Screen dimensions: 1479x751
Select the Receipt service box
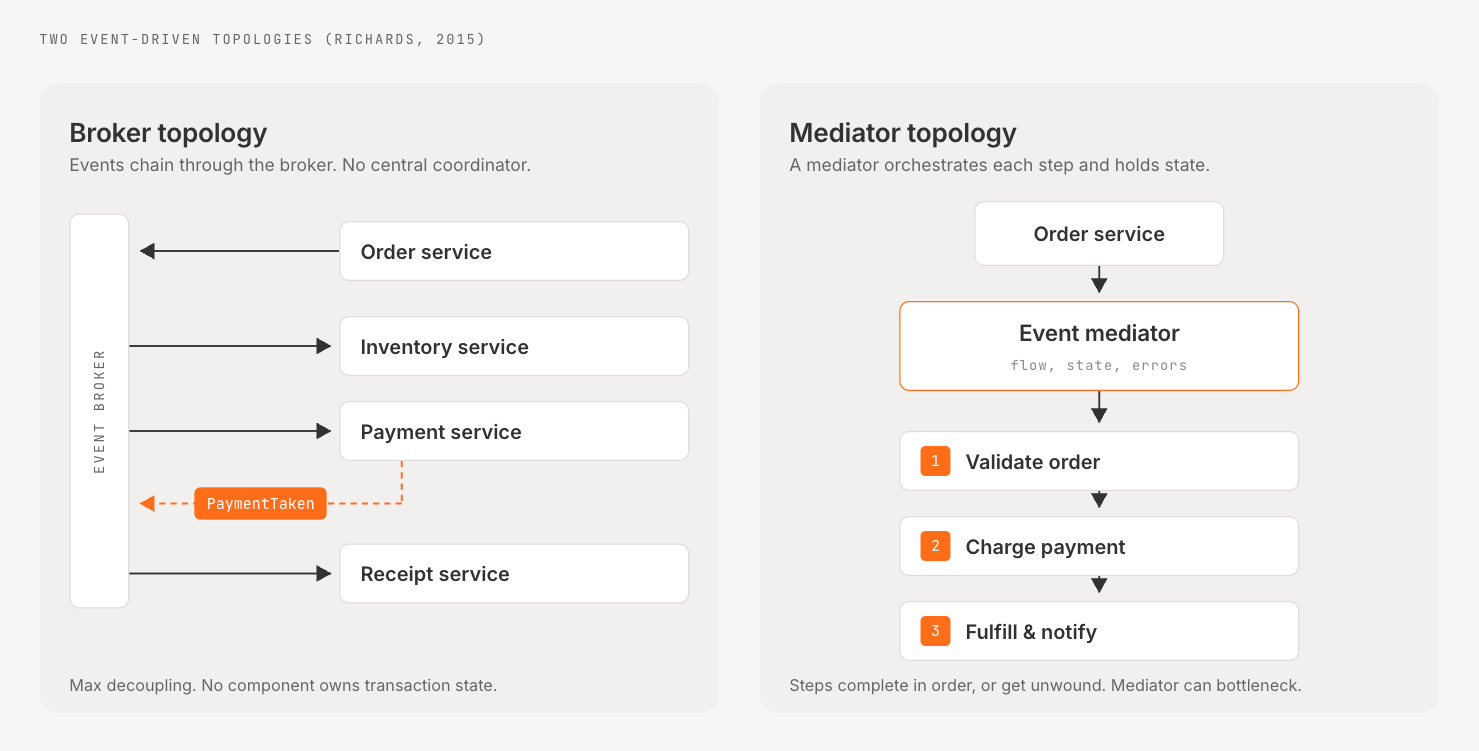tap(514, 573)
